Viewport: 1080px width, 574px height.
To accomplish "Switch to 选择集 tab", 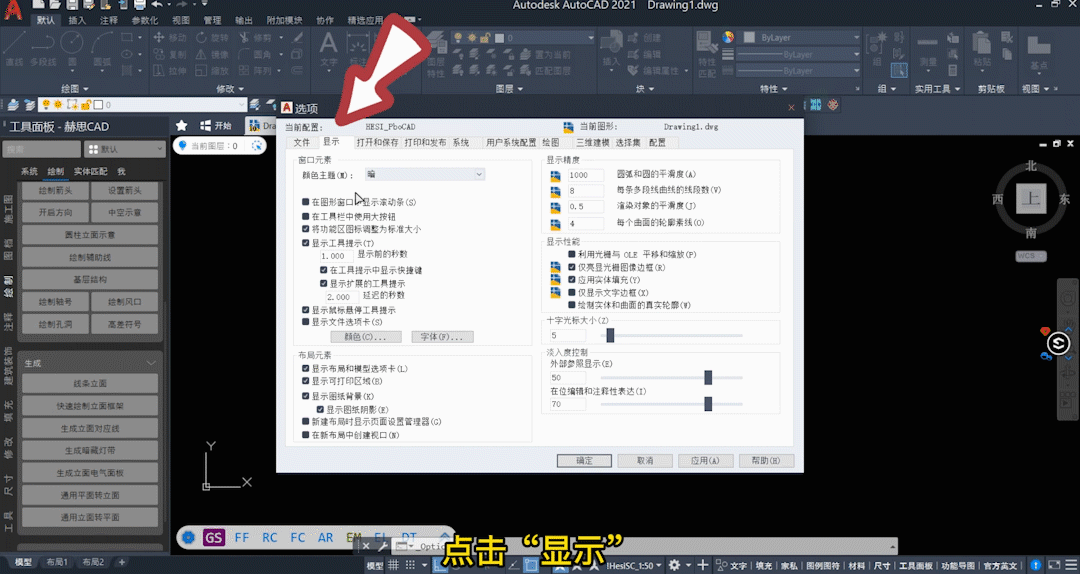I will coord(627,143).
